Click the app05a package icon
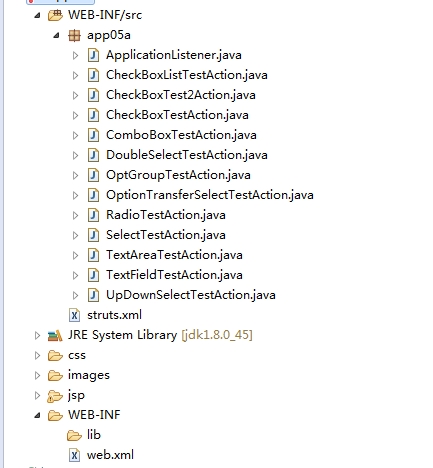 click(74, 35)
